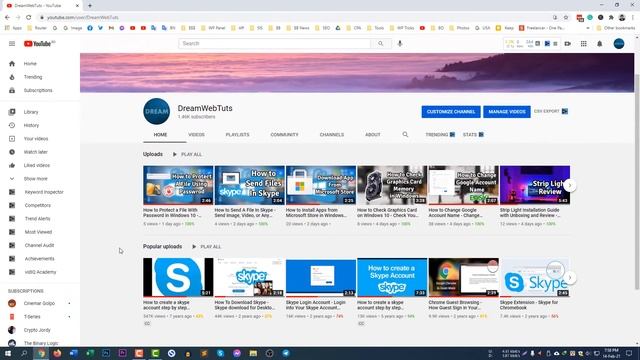Image resolution: width=640 pixels, height=360 pixels.
Task: Click the channel search magnifier icon
Action: pyautogui.click(x=405, y=134)
